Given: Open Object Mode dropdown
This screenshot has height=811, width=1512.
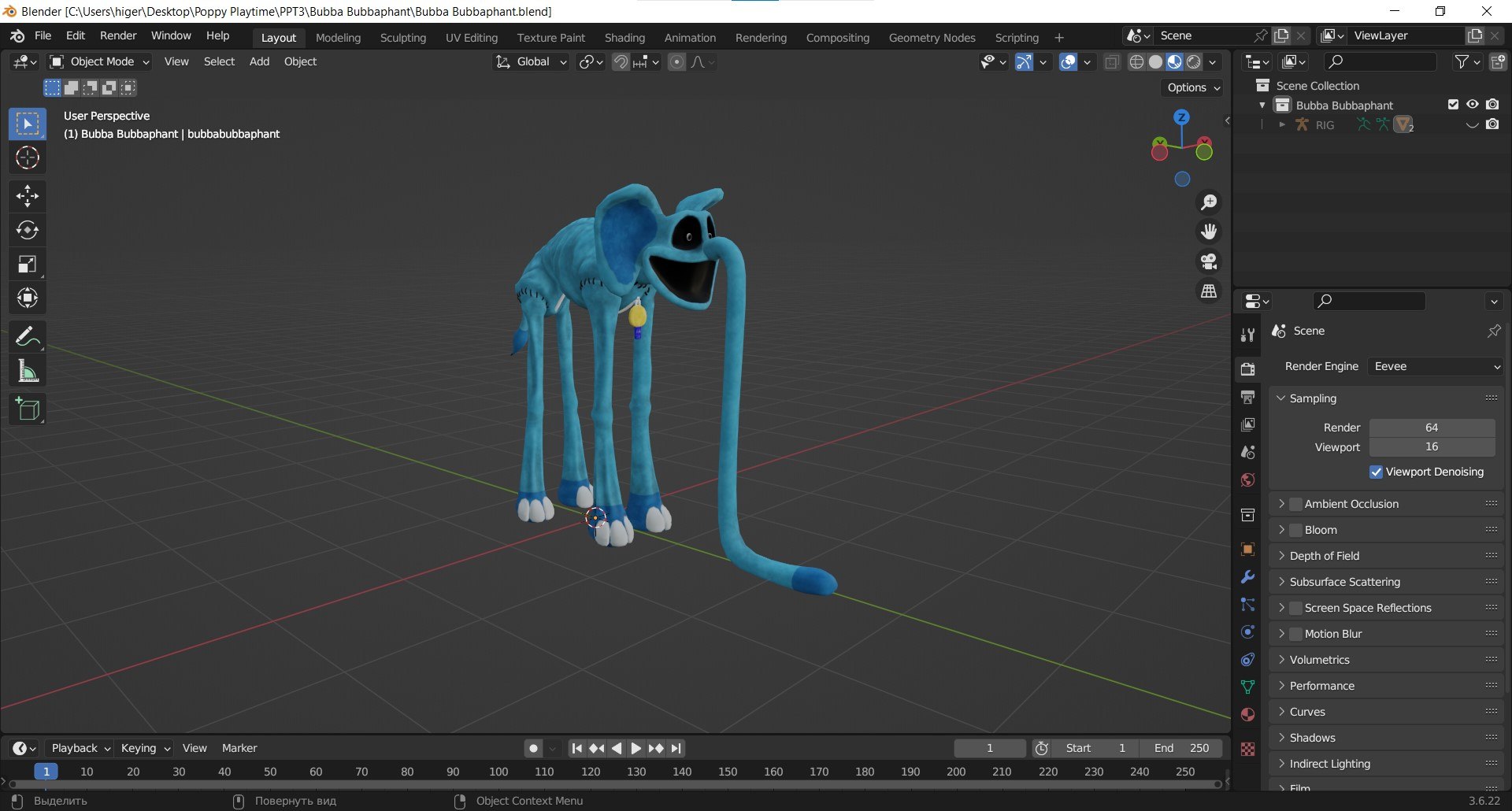Looking at the screenshot, I should point(99,61).
